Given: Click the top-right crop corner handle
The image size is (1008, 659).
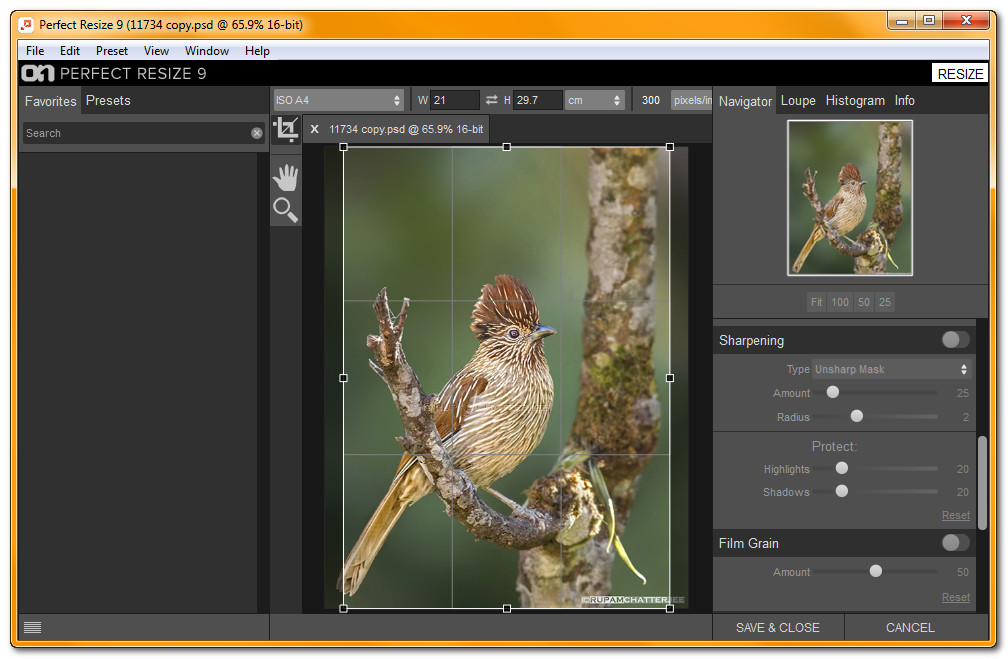Looking at the screenshot, I should click(x=670, y=147).
